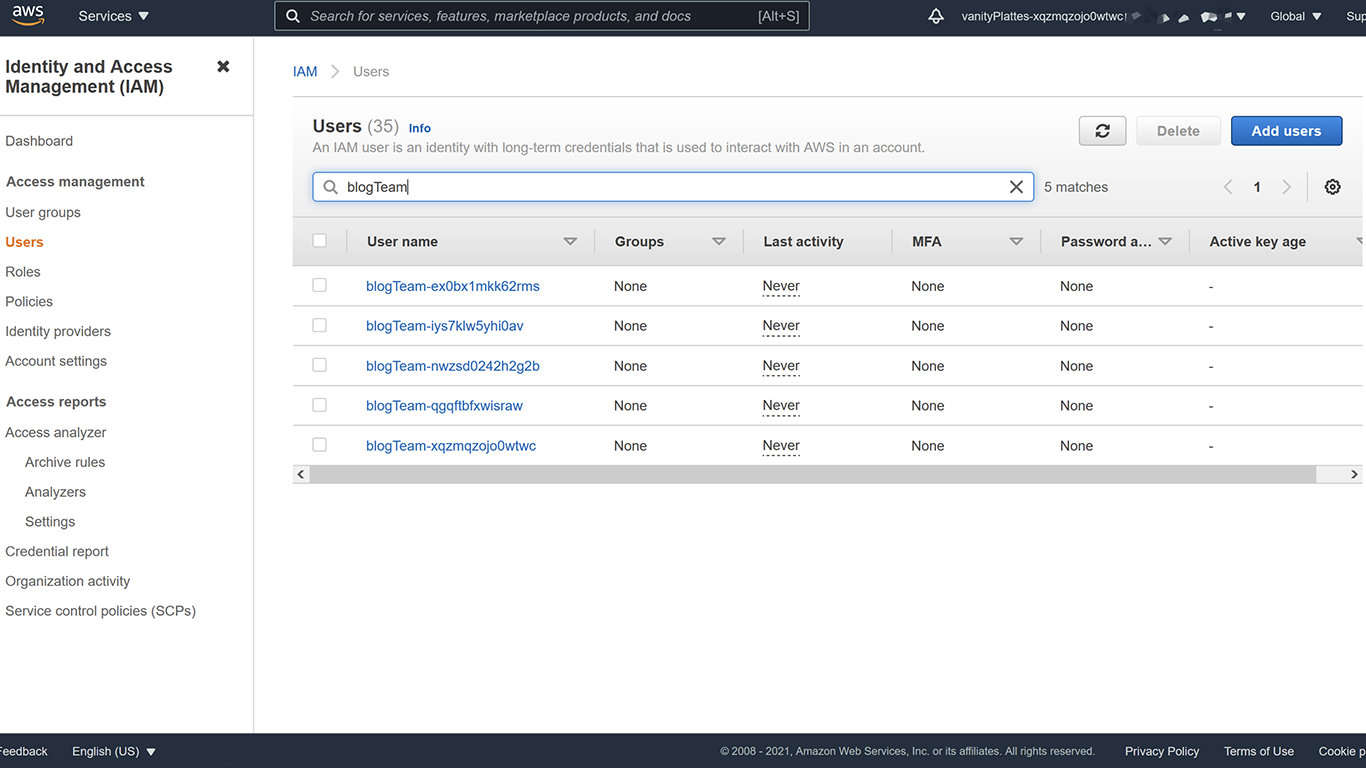Click the Active key age column header

1258,242
